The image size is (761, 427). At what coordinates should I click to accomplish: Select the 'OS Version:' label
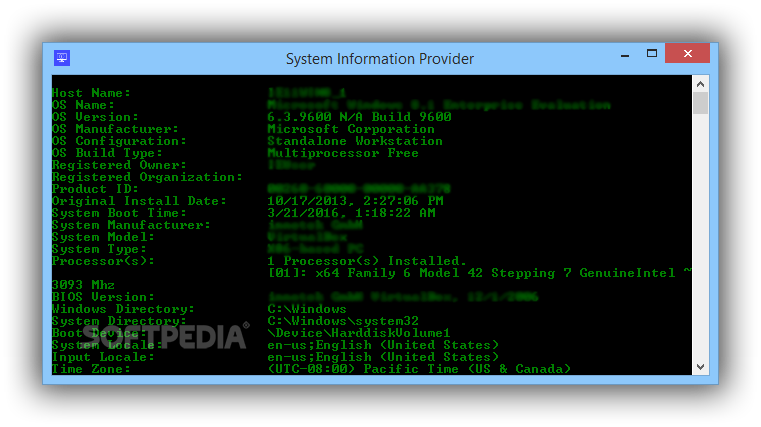(x=95, y=117)
